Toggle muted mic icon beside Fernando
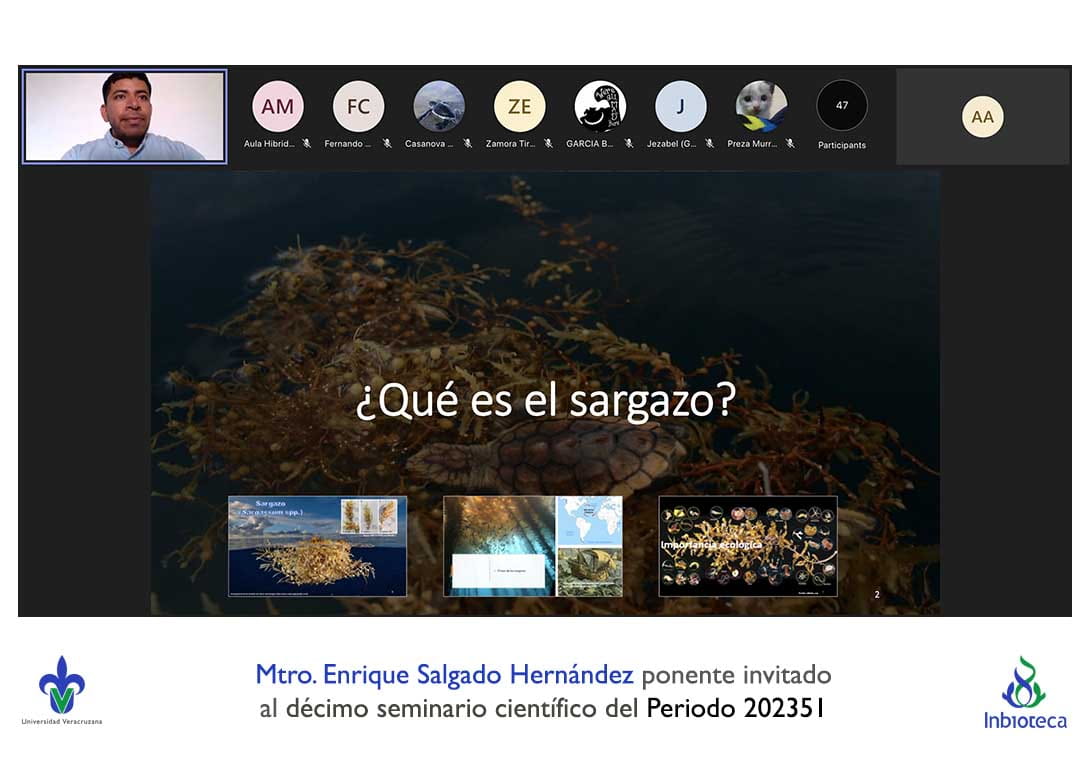Screen dimensions: 1090x760 (387, 144)
